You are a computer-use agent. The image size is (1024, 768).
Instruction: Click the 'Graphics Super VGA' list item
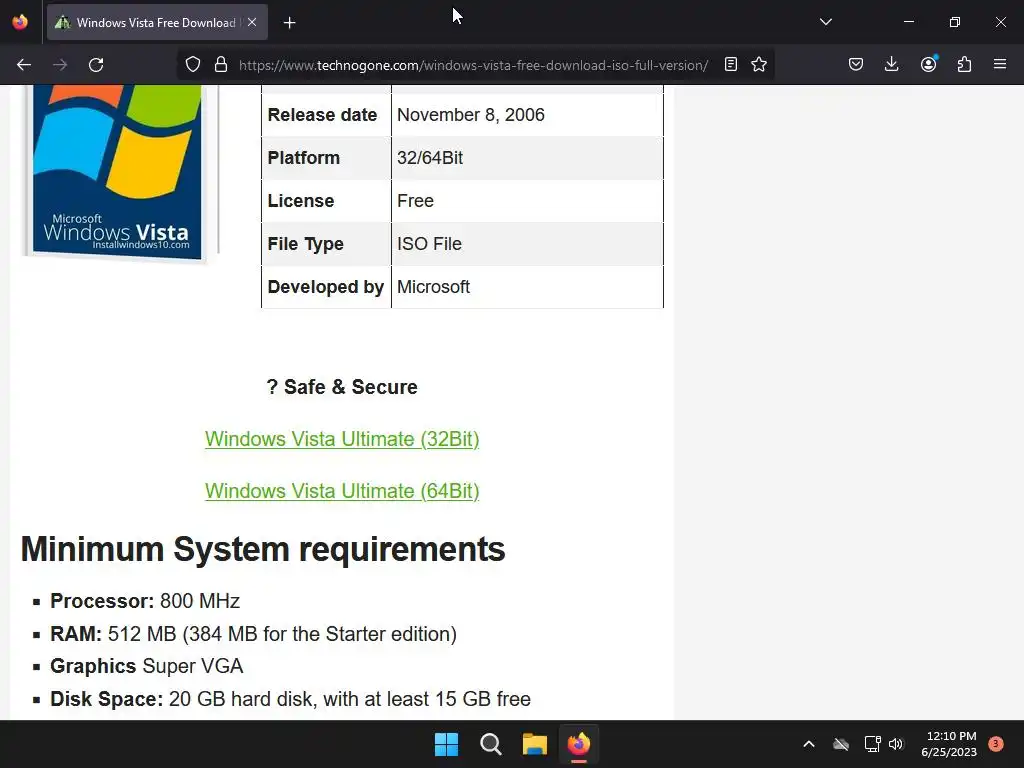tap(147, 666)
